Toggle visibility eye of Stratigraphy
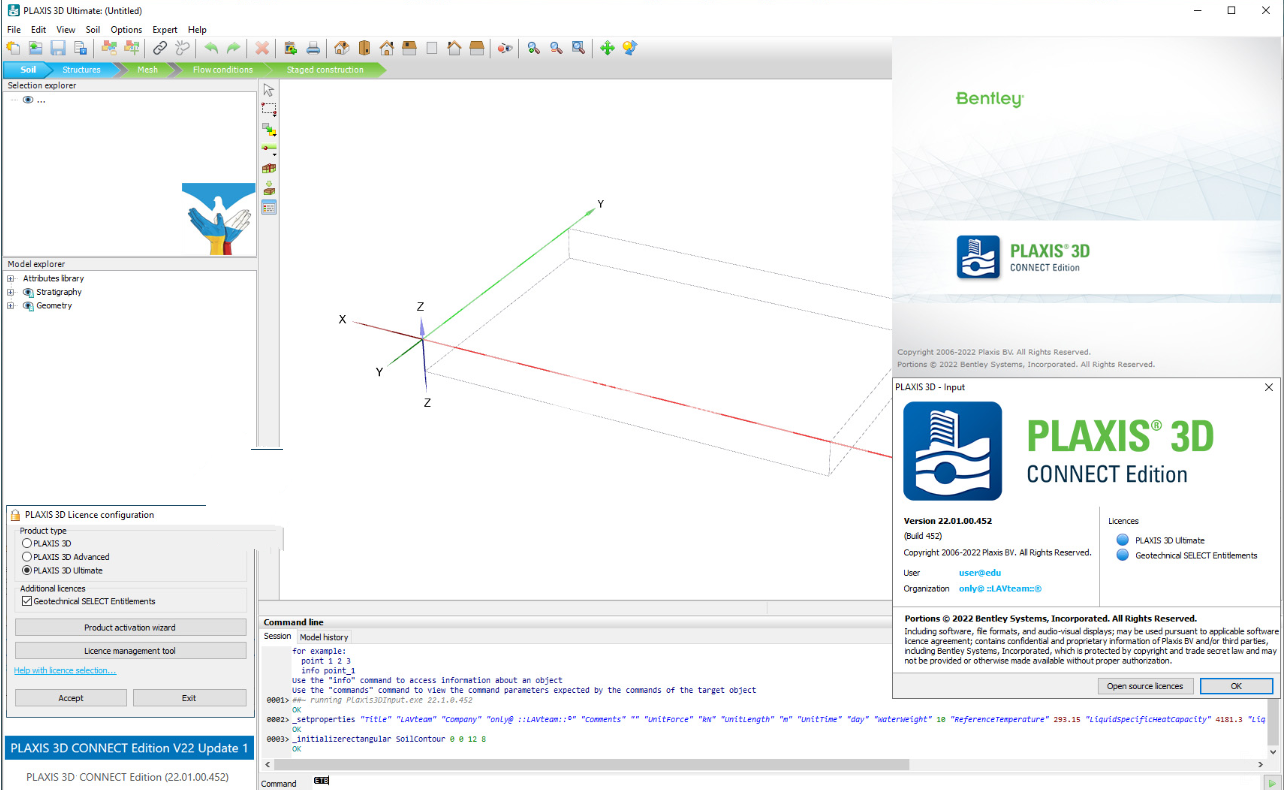The height and width of the screenshot is (790, 1285). (28, 292)
